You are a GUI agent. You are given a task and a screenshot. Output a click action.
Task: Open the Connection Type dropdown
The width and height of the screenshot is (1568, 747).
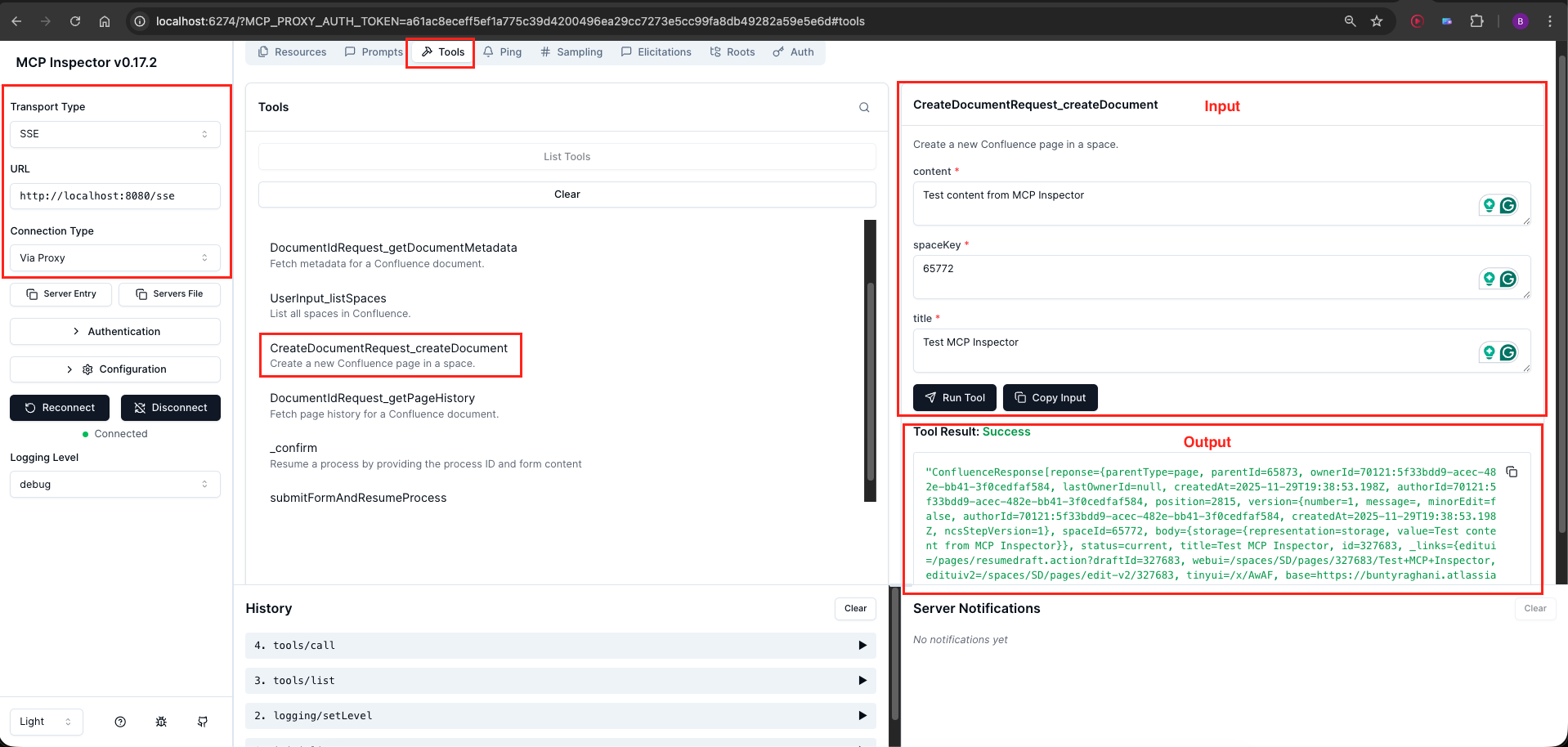(x=114, y=257)
